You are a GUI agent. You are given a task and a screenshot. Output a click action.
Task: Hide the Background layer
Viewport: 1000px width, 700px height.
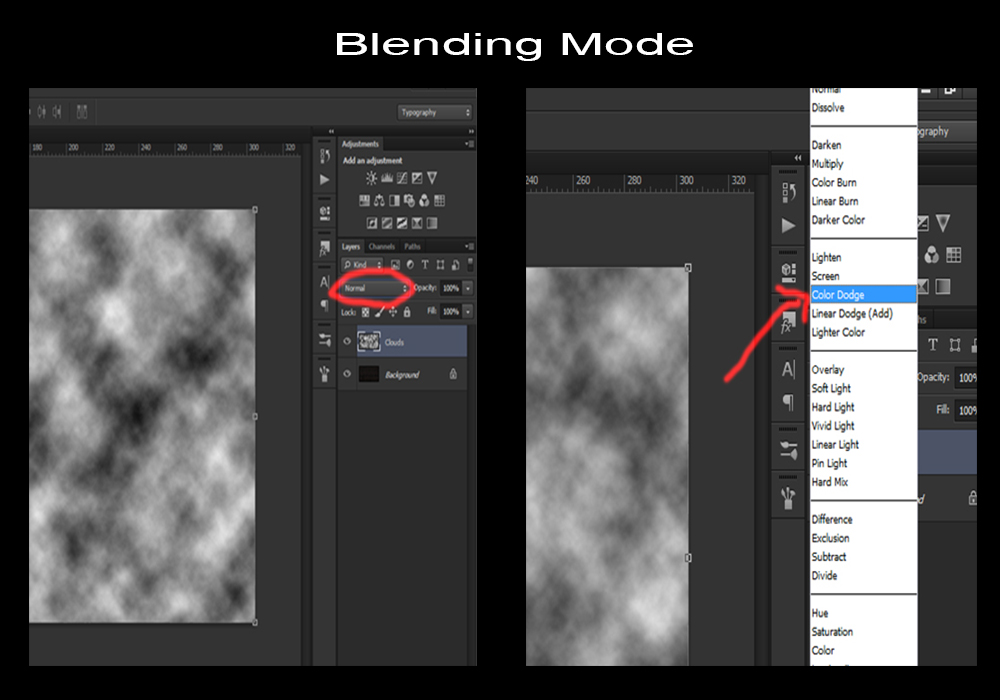click(x=347, y=374)
